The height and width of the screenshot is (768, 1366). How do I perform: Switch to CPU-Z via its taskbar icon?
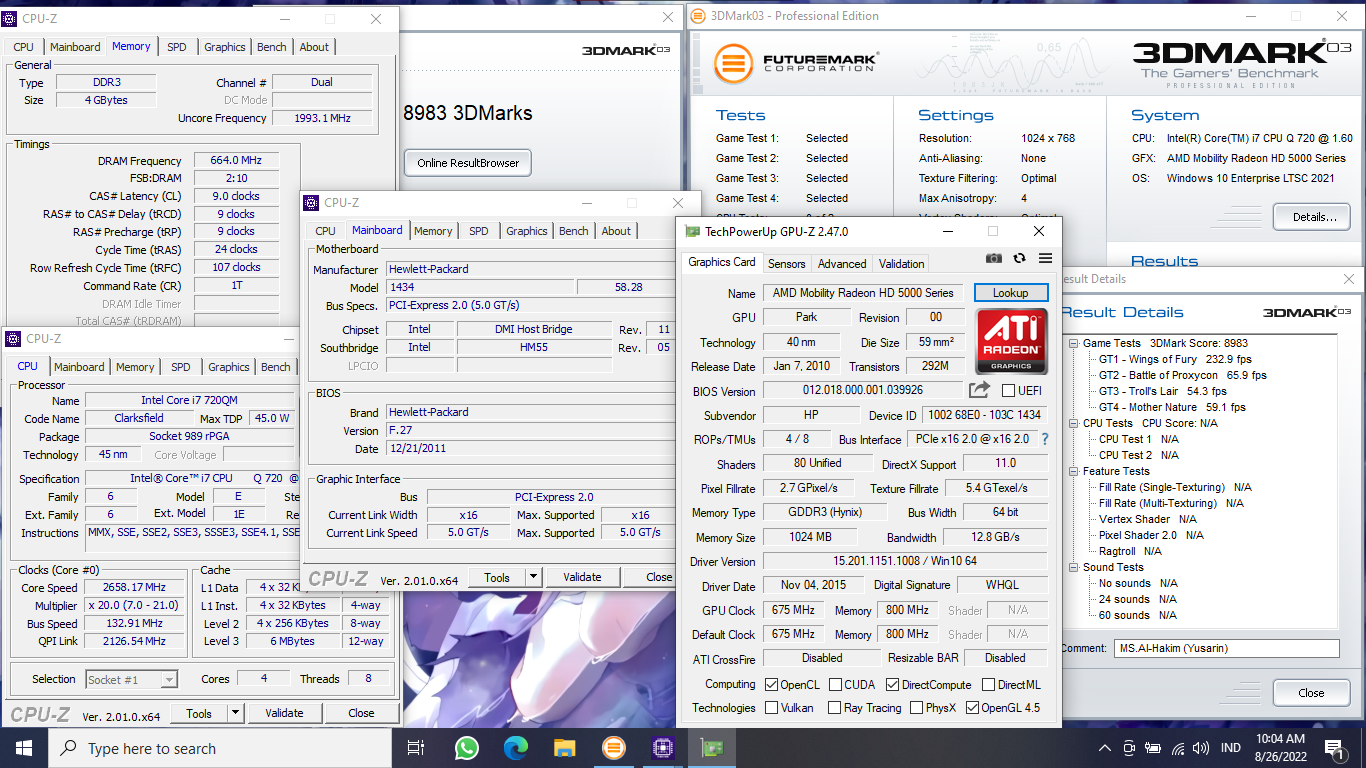click(662, 748)
